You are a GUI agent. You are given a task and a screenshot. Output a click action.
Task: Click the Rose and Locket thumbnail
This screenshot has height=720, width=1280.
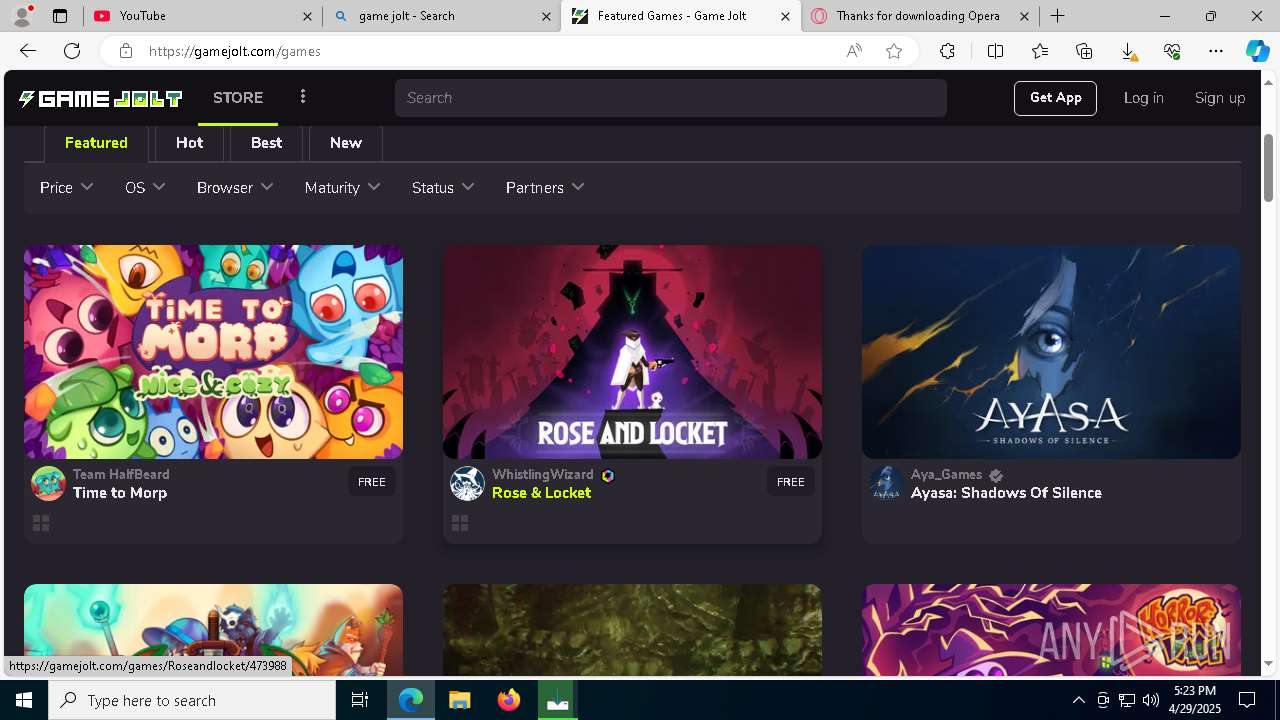click(632, 352)
